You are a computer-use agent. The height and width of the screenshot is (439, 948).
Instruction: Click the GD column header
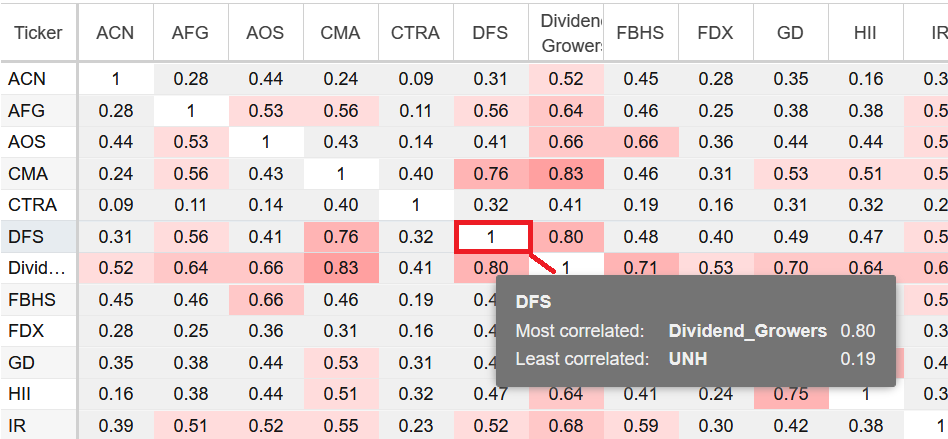pyautogui.click(x=790, y=32)
